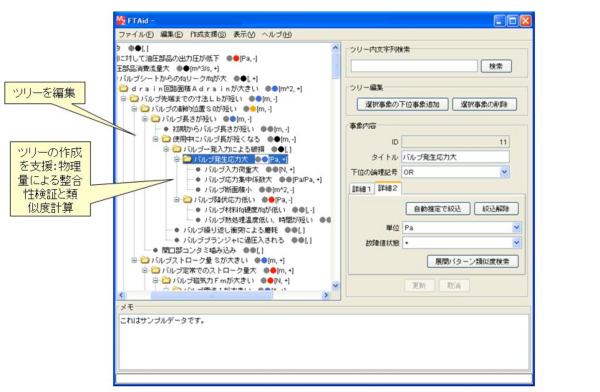Screen dimensions: 600x392
Task: Open the 単位 Pa dropdown
Action: [516, 228]
